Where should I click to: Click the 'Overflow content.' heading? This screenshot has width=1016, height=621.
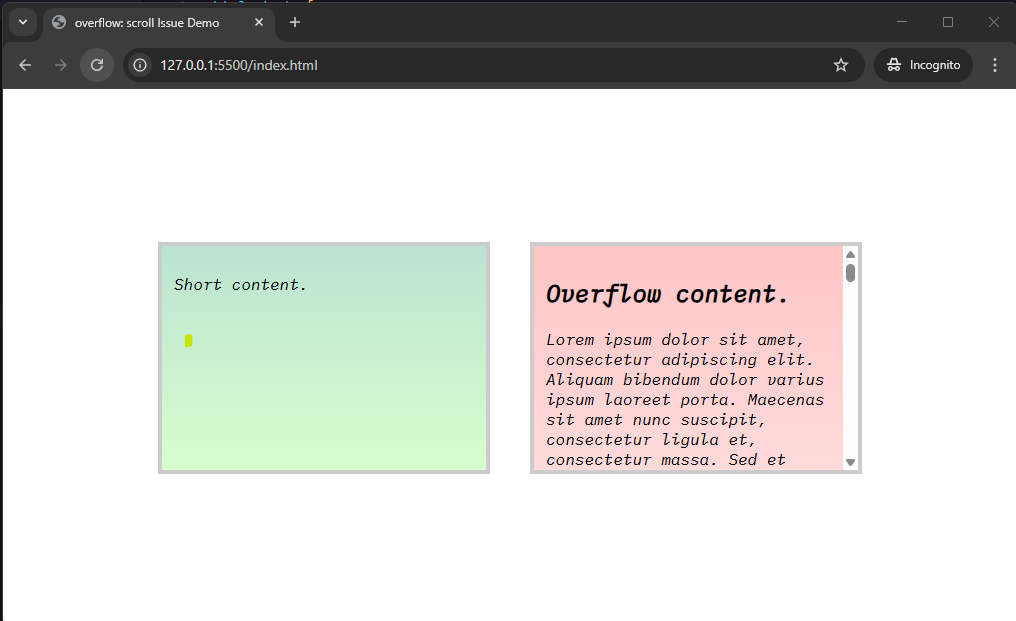(x=667, y=294)
